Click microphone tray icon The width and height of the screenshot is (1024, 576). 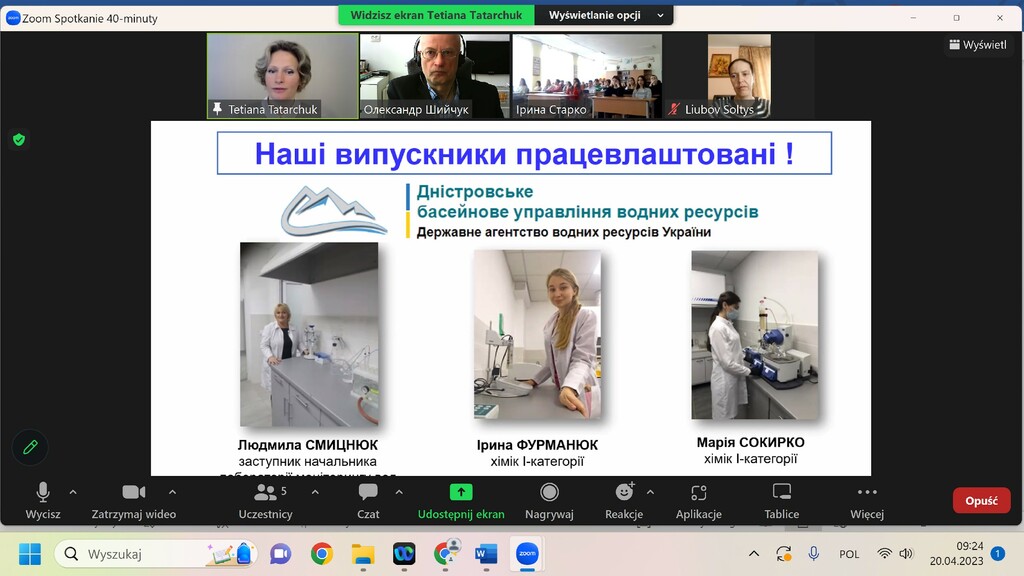[x=814, y=554]
